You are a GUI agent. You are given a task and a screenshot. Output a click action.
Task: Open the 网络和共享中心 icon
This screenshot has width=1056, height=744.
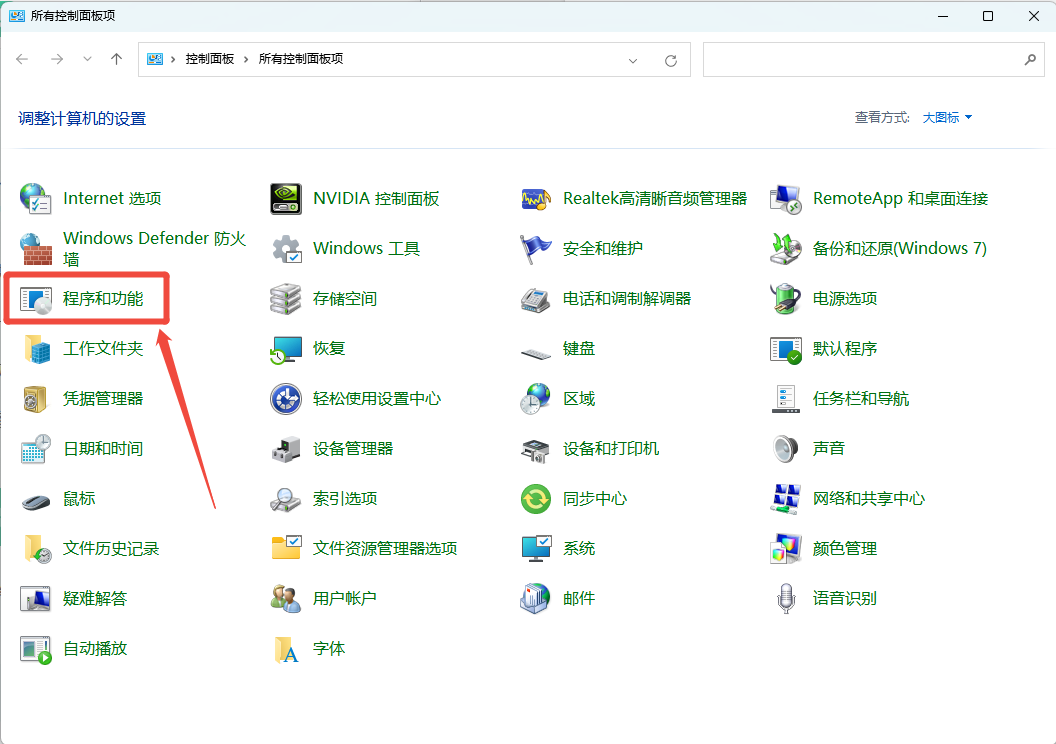785,499
